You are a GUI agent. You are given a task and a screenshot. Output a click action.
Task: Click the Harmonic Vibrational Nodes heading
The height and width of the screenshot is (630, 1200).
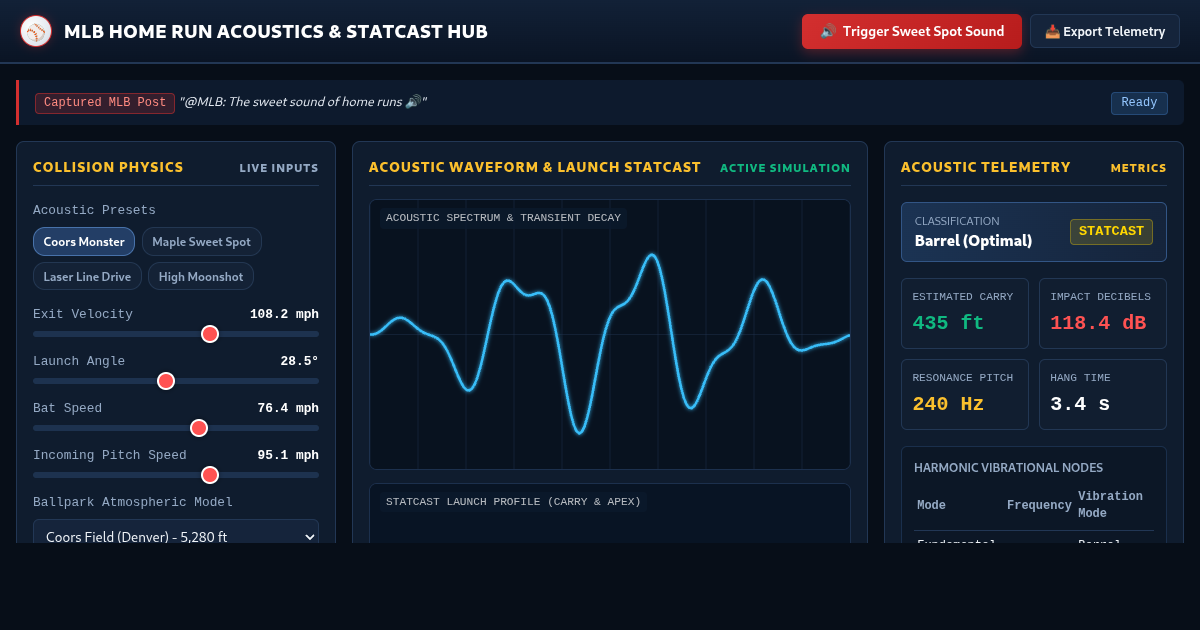pos(1008,467)
